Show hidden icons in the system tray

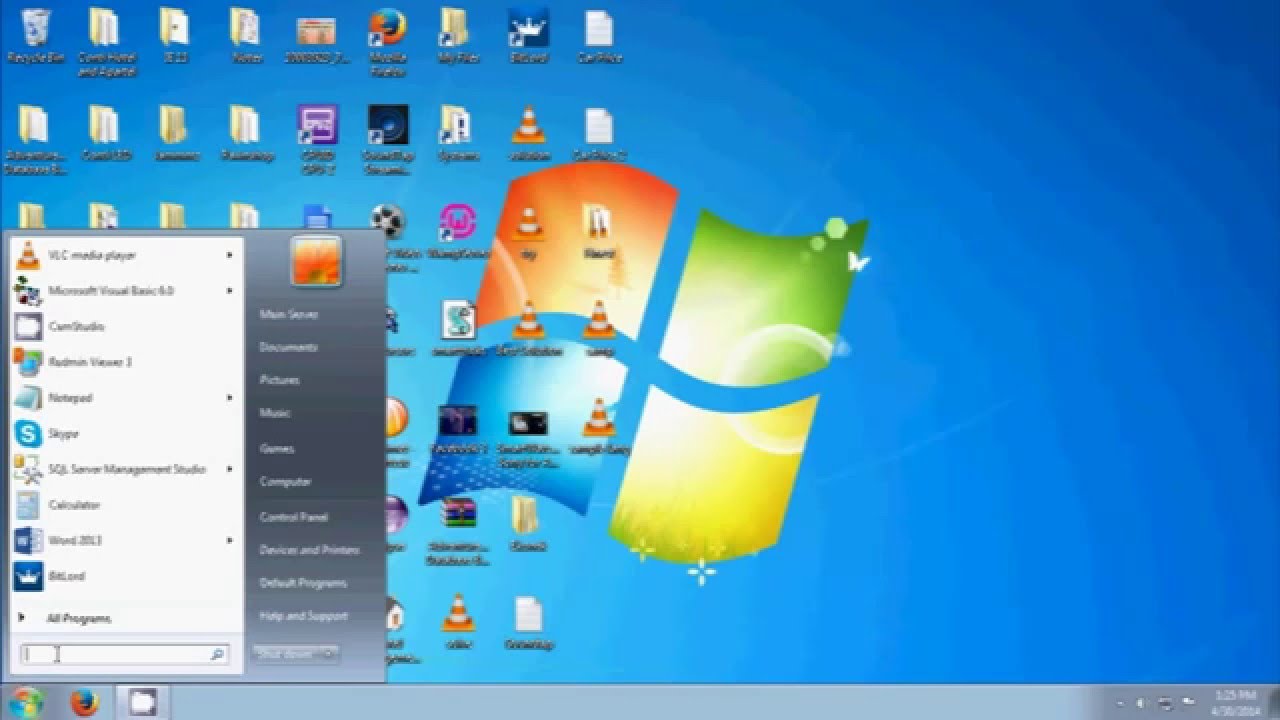(x=1119, y=703)
